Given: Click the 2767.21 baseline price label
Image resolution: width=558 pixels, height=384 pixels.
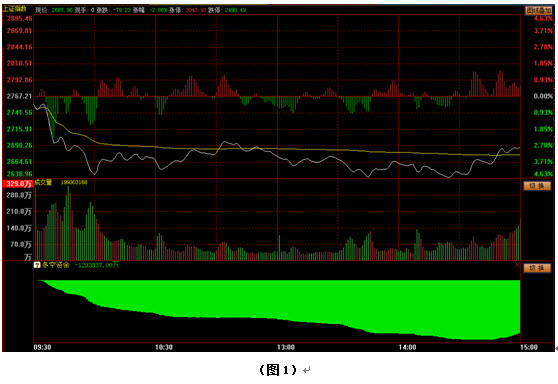Looking at the screenshot, I should coord(20,96).
